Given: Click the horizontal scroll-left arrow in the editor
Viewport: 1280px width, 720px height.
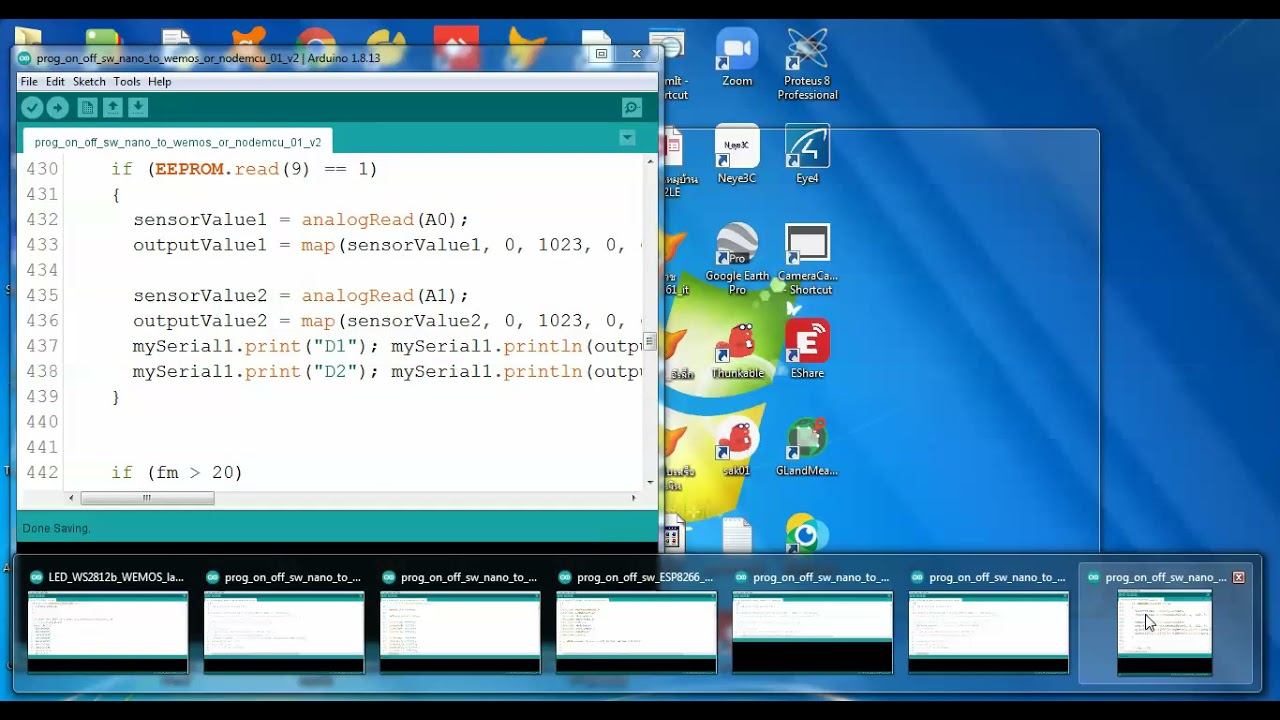Looking at the screenshot, I should pos(70,498).
